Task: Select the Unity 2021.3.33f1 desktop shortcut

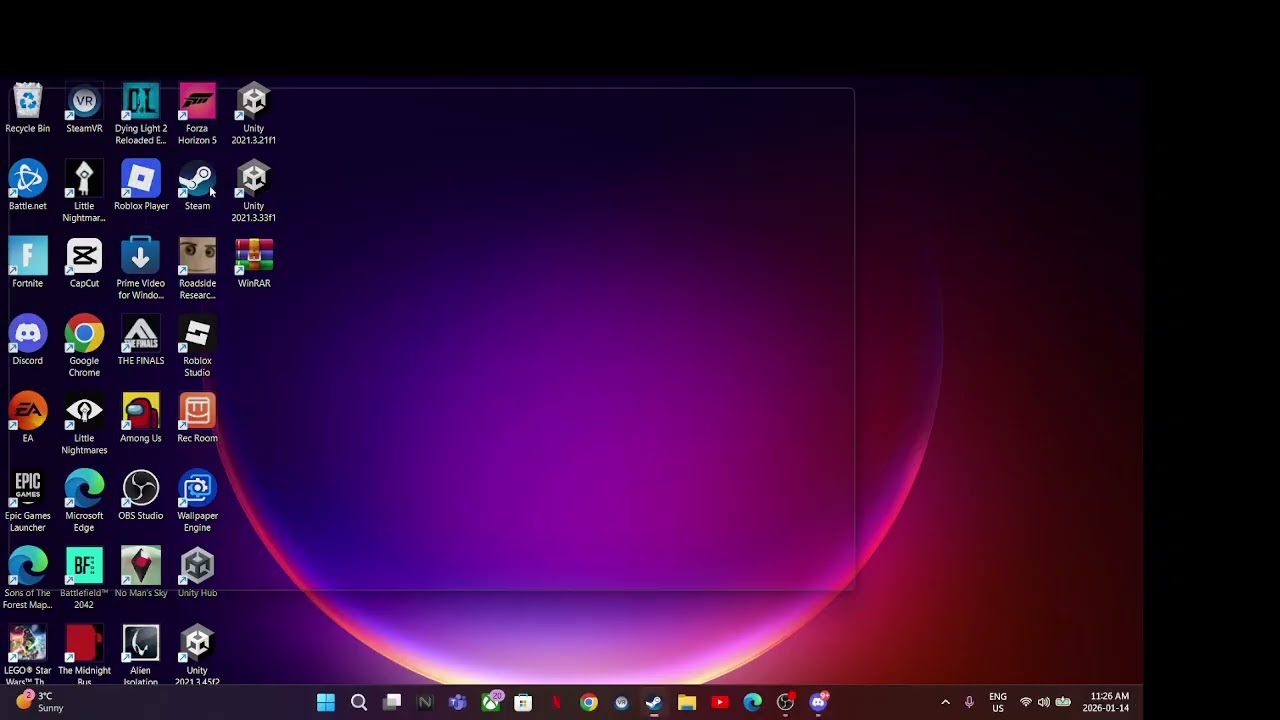Action: [254, 192]
